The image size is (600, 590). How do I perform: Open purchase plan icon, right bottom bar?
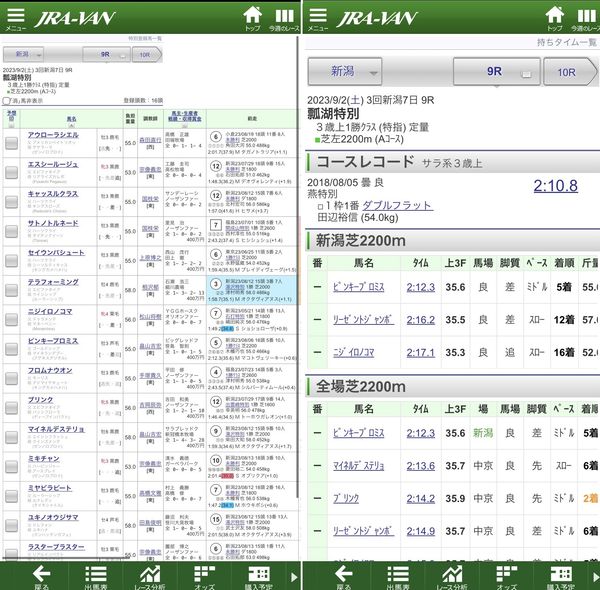click(x=561, y=577)
